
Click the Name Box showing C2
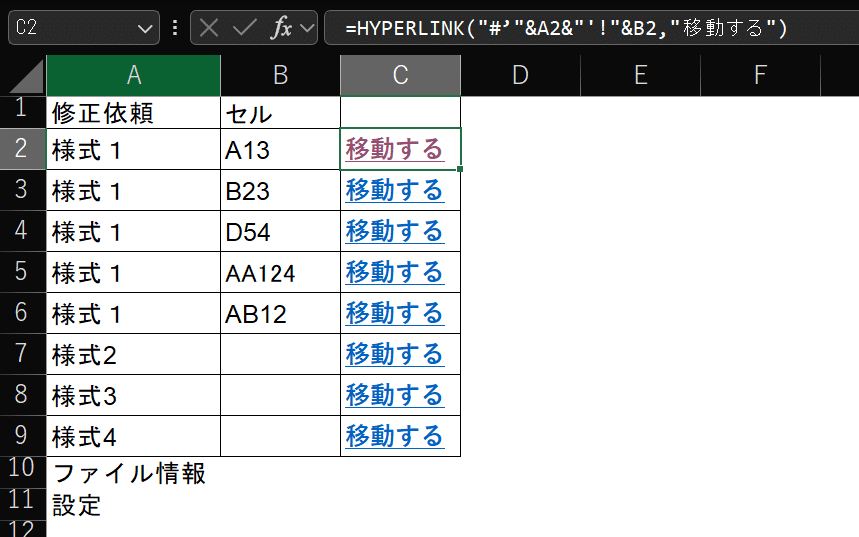click(84, 27)
